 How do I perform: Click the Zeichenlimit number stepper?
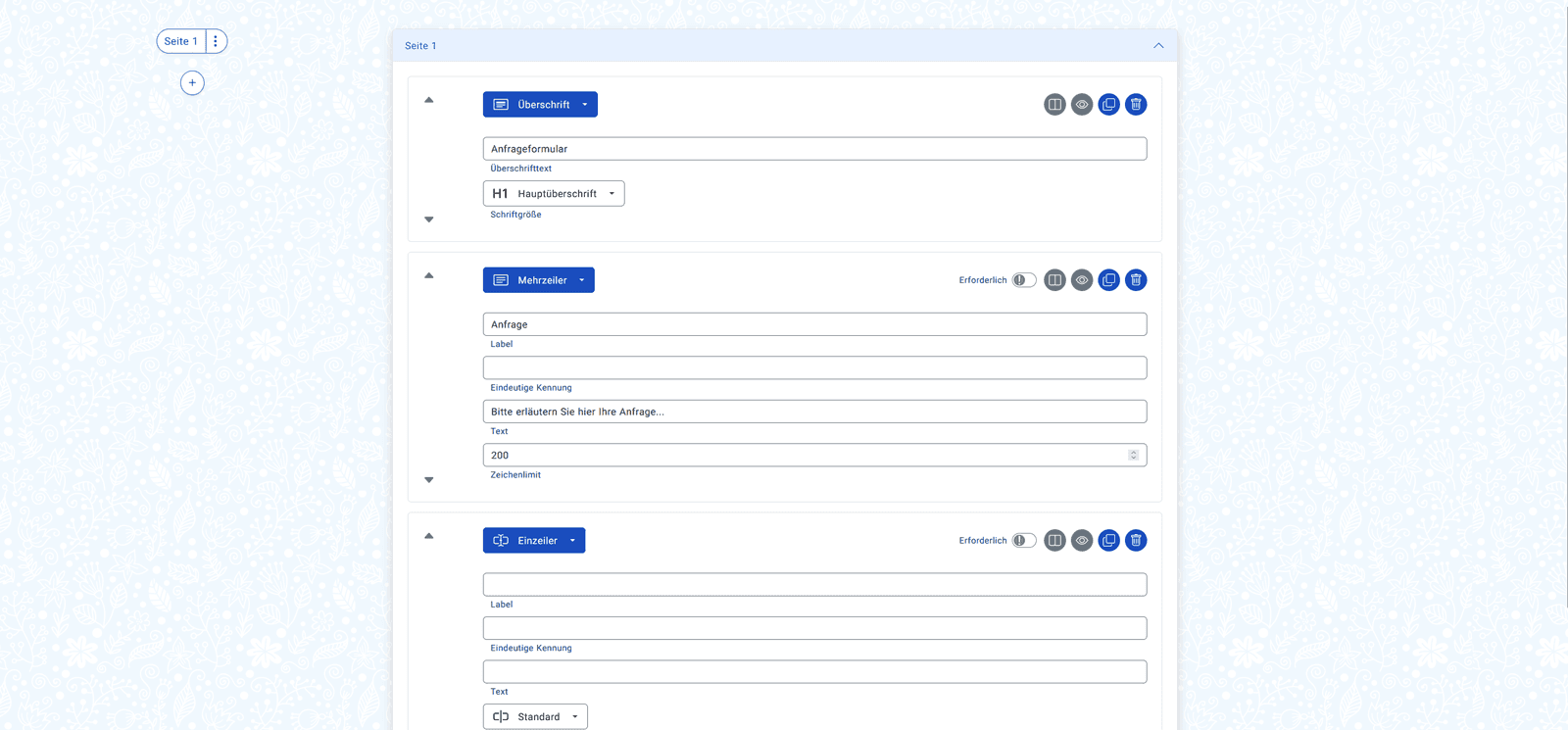pyautogui.click(x=1133, y=456)
